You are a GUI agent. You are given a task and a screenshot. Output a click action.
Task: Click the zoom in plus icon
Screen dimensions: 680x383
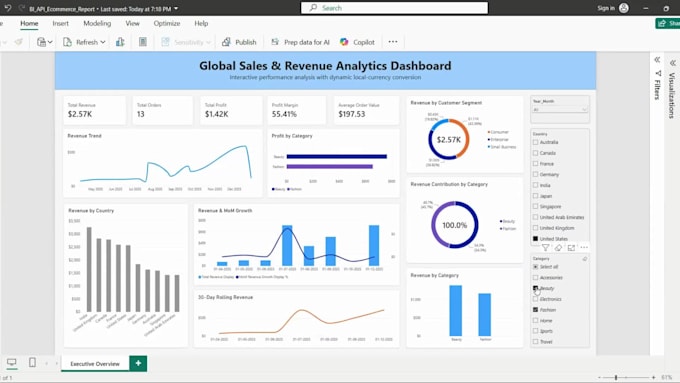pos(654,378)
